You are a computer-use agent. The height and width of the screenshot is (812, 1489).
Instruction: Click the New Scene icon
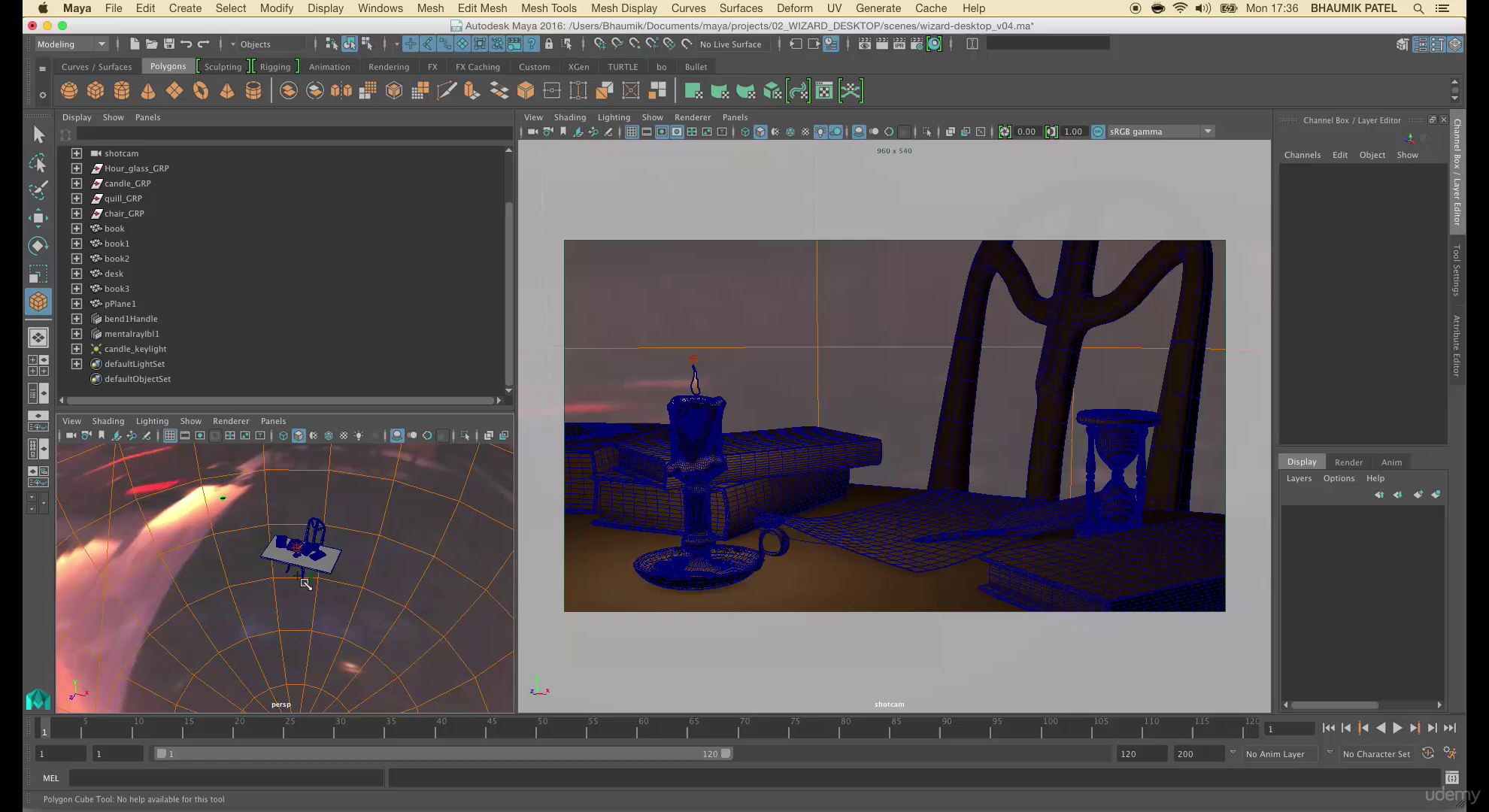[x=135, y=44]
